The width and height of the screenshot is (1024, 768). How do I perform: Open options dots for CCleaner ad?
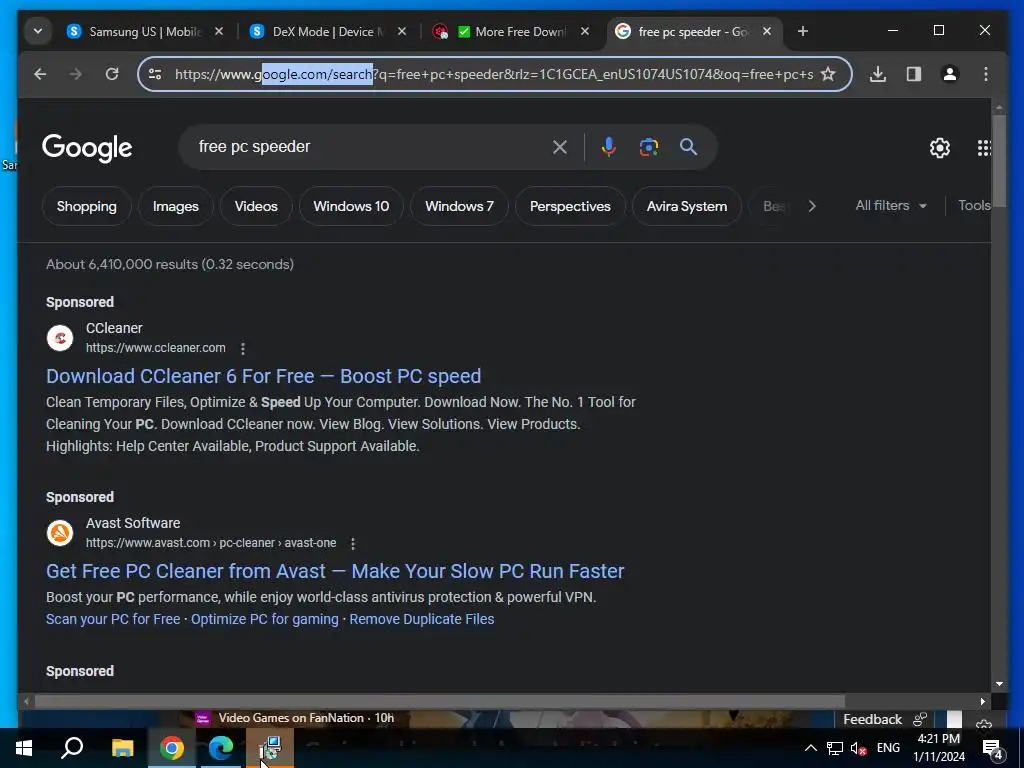click(x=243, y=349)
